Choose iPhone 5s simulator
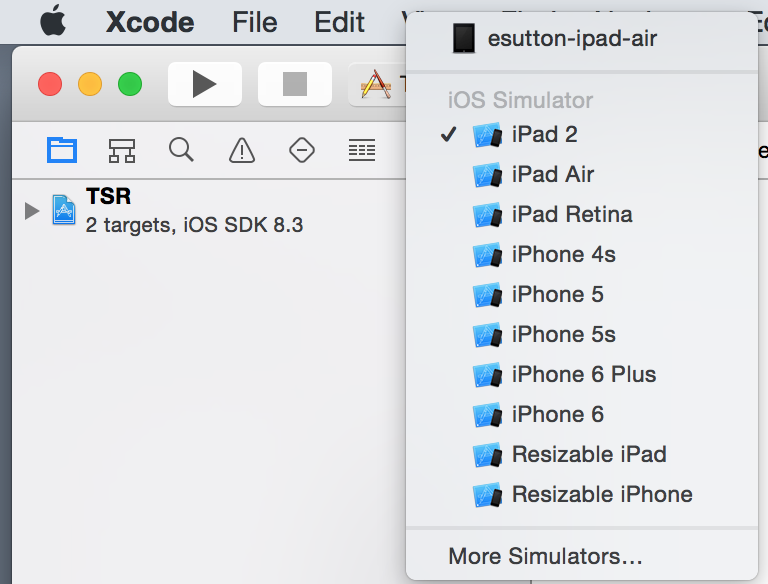 click(x=582, y=335)
